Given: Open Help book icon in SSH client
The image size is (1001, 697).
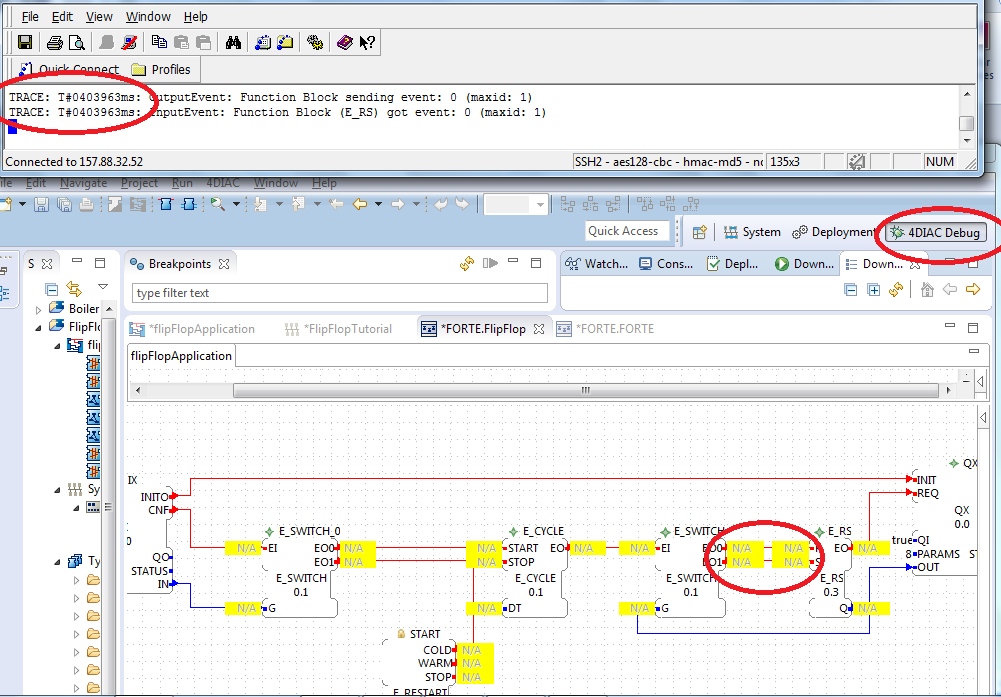Looking at the screenshot, I should 345,43.
